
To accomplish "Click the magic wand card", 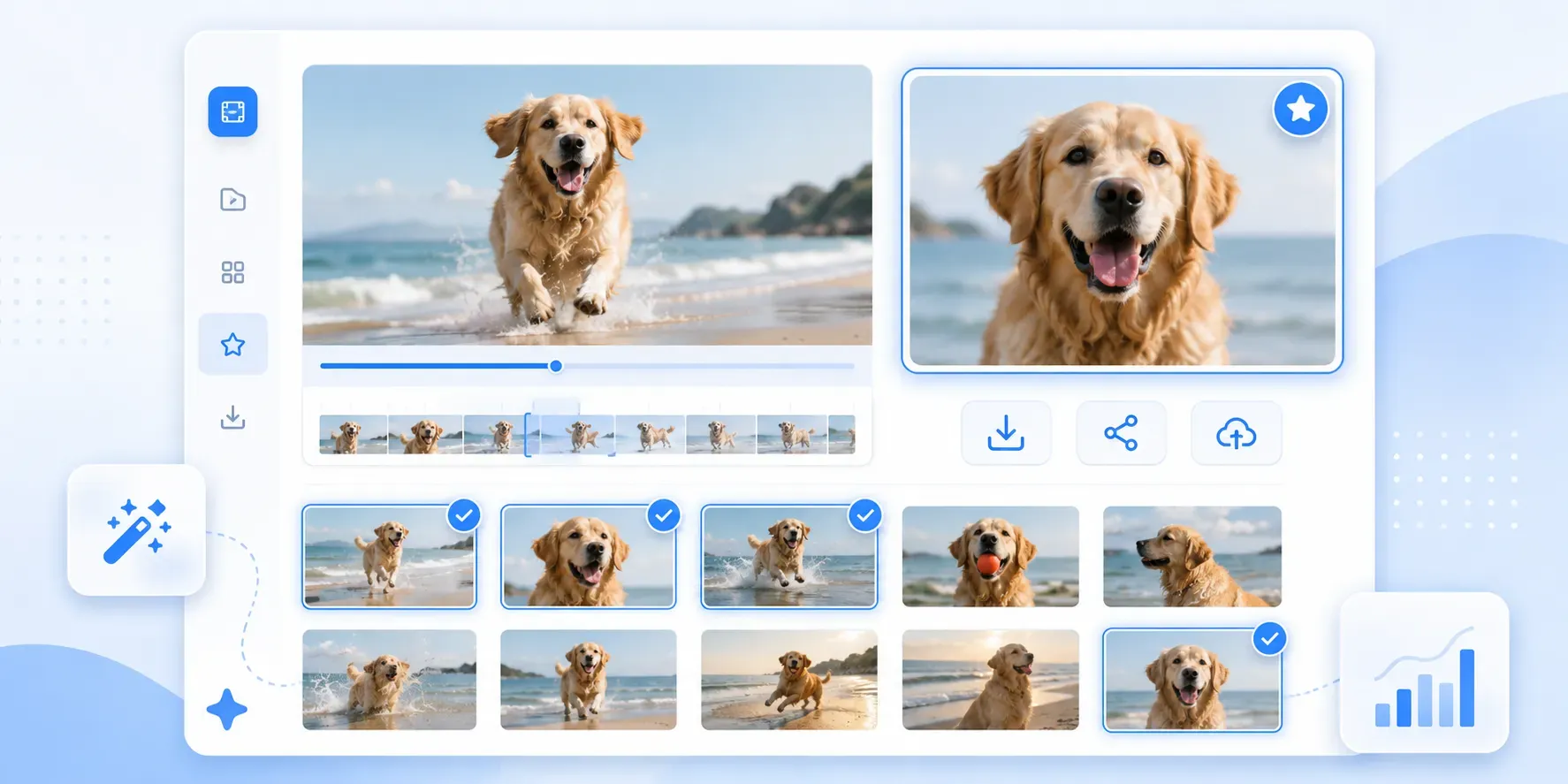I will pyautogui.click(x=136, y=529).
